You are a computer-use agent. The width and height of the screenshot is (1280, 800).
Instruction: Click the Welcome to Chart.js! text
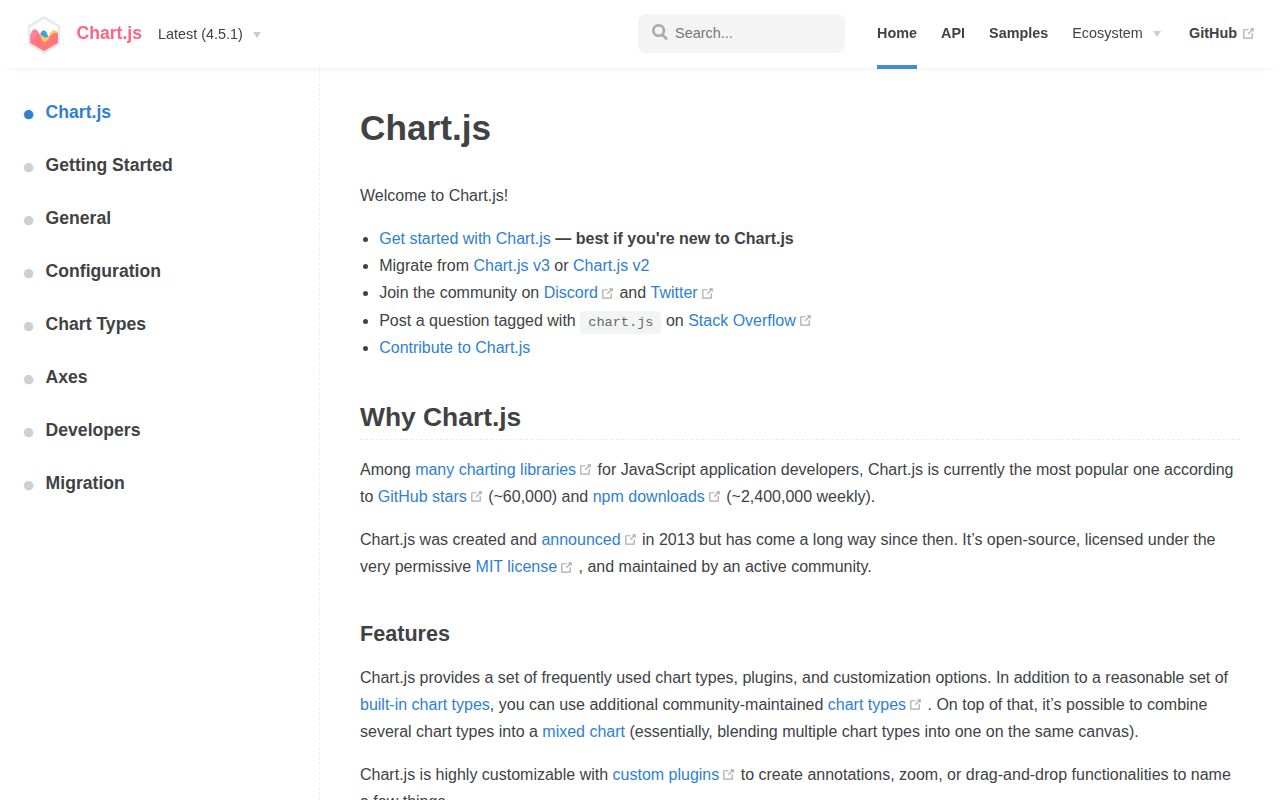click(x=434, y=195)
